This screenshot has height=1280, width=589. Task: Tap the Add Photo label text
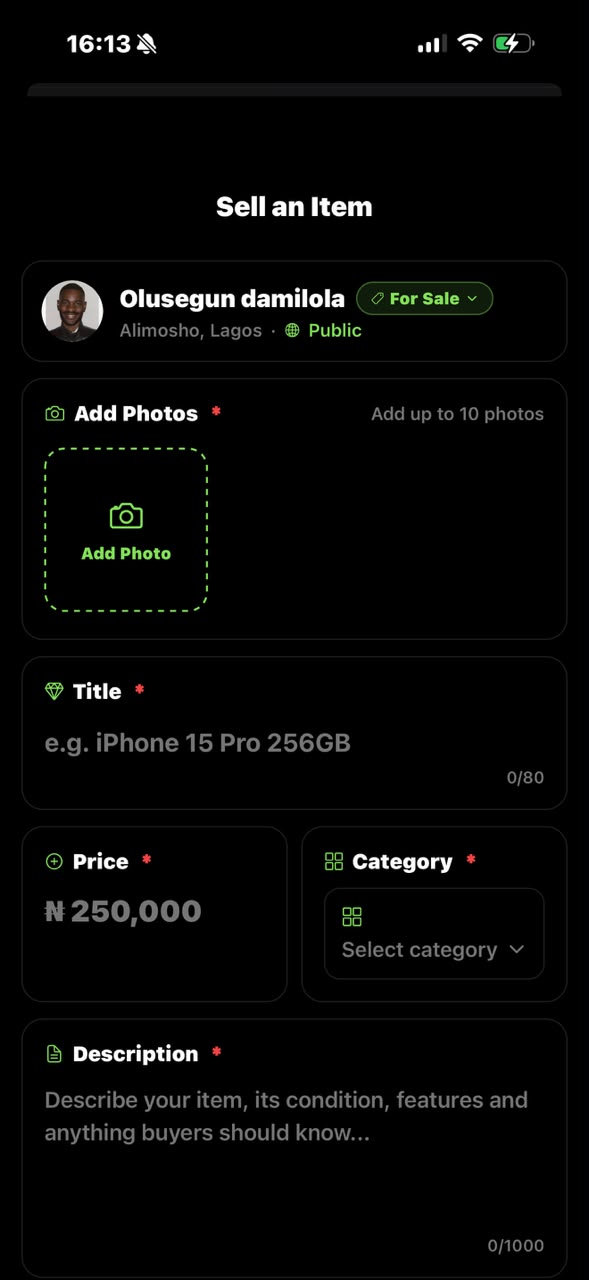126,553
